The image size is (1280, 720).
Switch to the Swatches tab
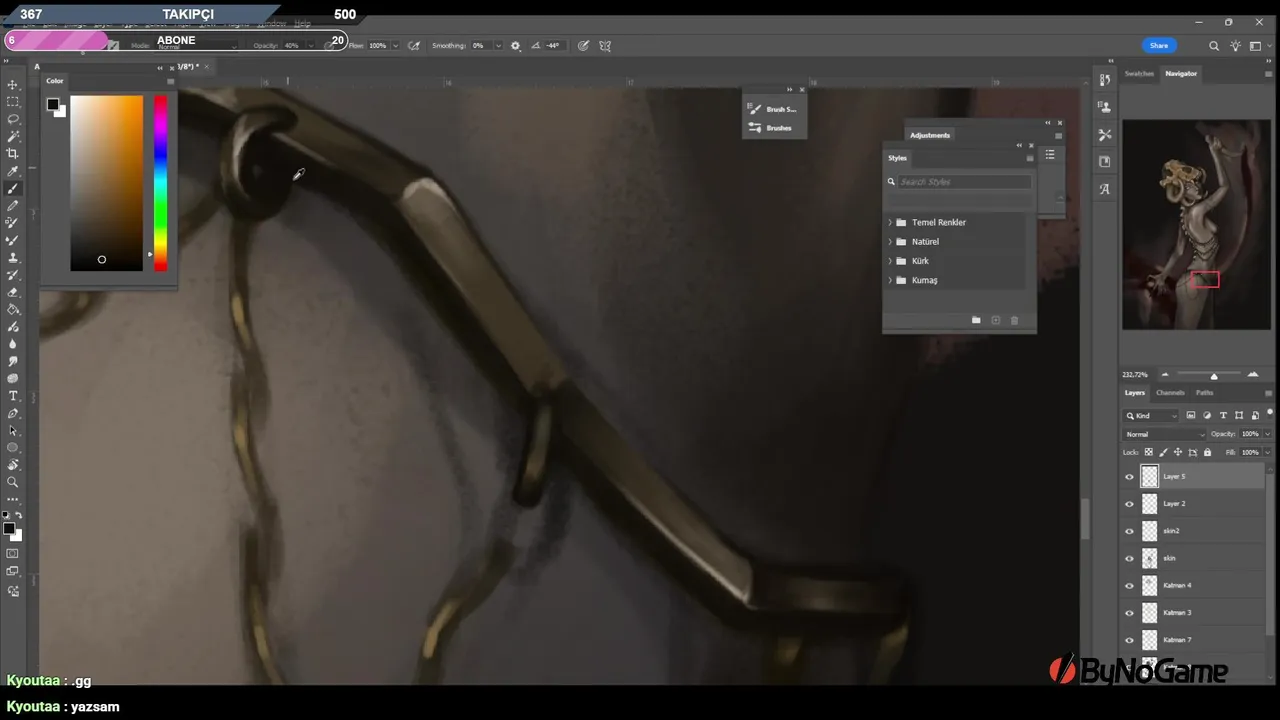click(1139, 74)
